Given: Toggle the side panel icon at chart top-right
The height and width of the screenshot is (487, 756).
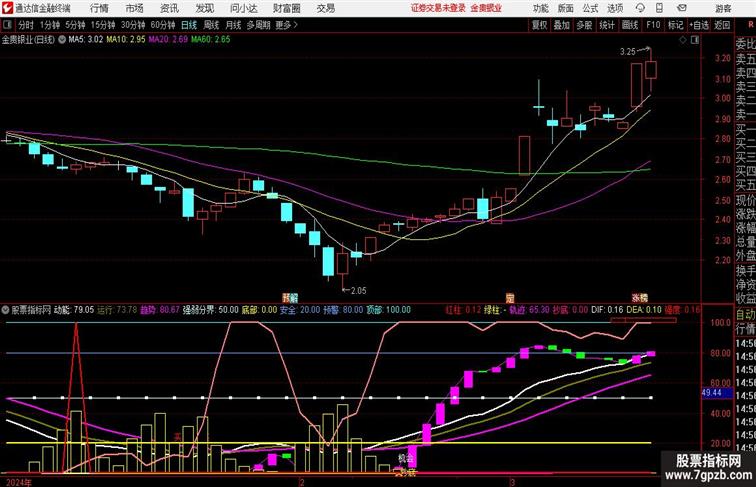Looking at the screenshot, I should point(695,40).
